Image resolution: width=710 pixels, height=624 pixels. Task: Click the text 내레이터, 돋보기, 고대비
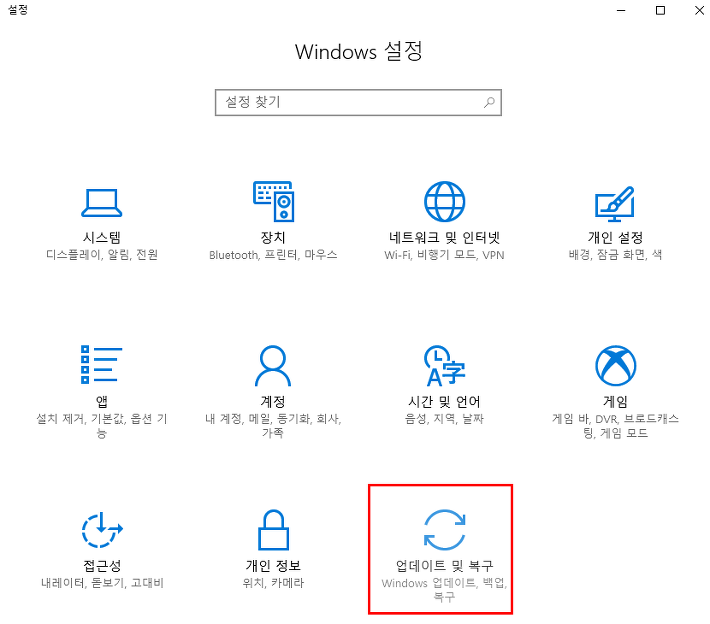pos(102,582)
